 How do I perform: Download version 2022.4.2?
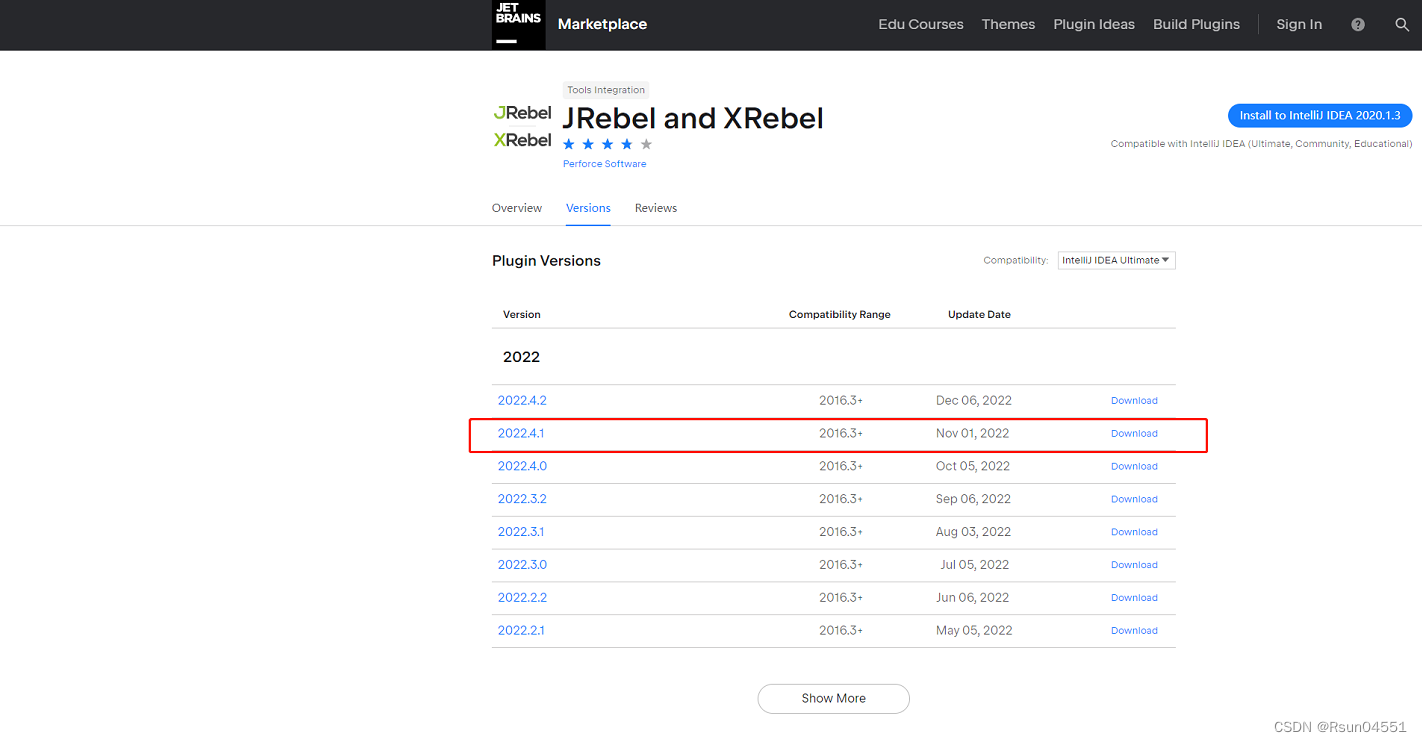point(1134,401)
